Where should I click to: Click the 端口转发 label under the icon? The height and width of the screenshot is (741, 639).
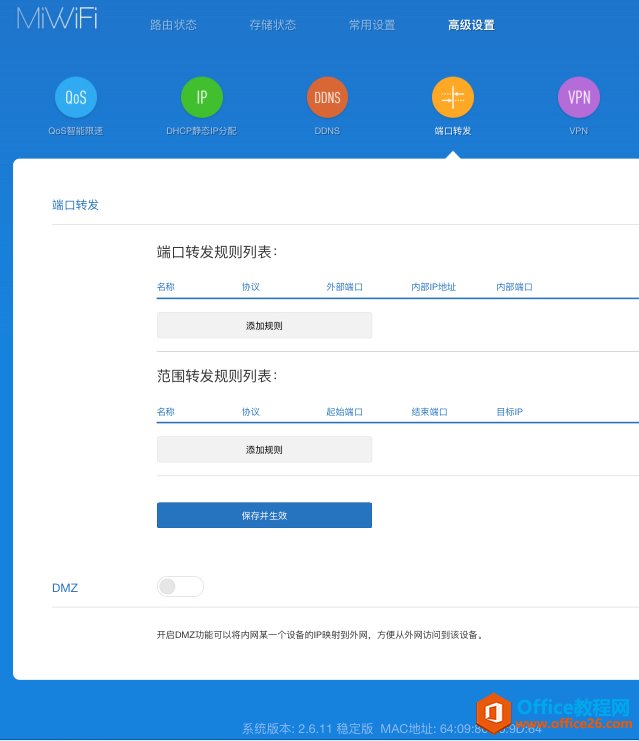452,131
